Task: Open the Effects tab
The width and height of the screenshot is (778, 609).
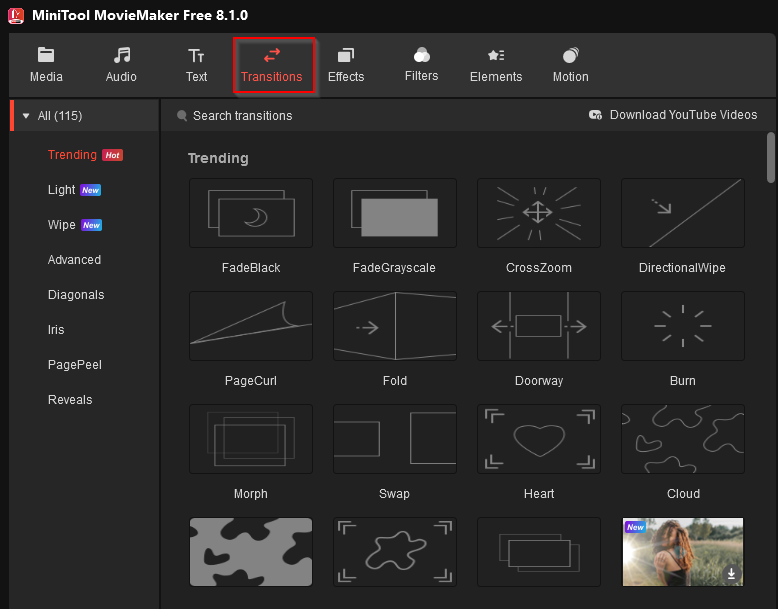Action: click(x=346, y=65)
